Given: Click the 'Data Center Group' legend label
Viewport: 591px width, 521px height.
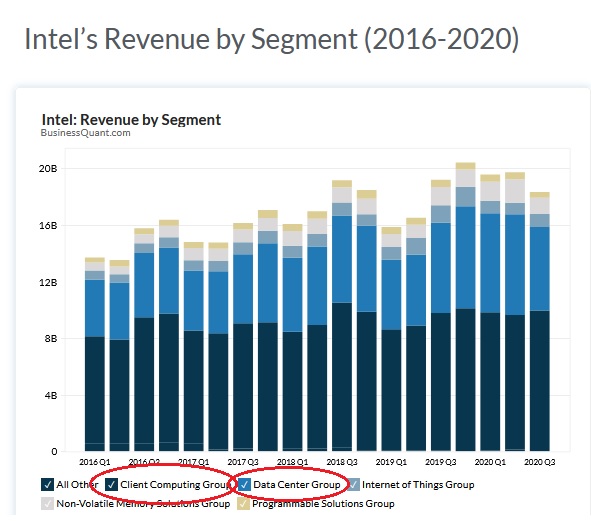Looking at the screenshot, I should [297, 485].
